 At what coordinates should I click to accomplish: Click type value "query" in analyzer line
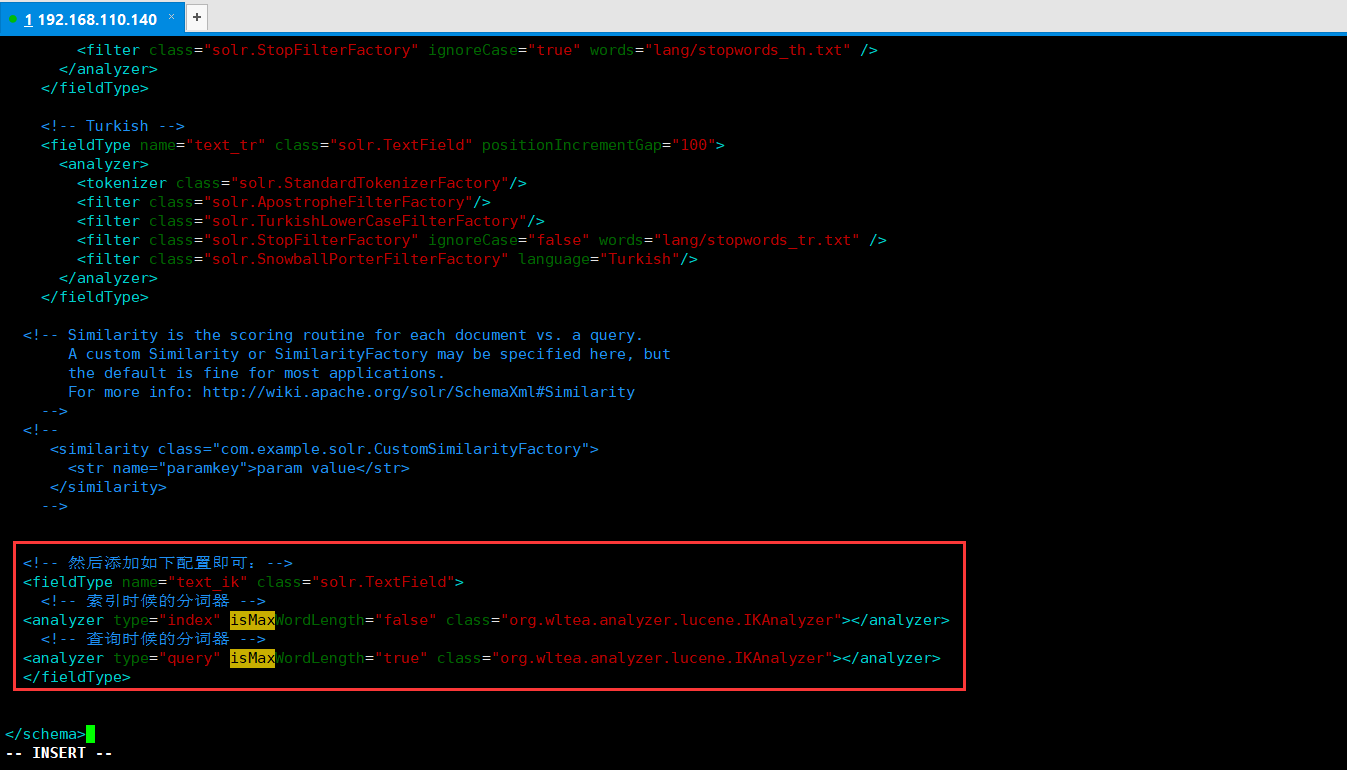(189, 658)
